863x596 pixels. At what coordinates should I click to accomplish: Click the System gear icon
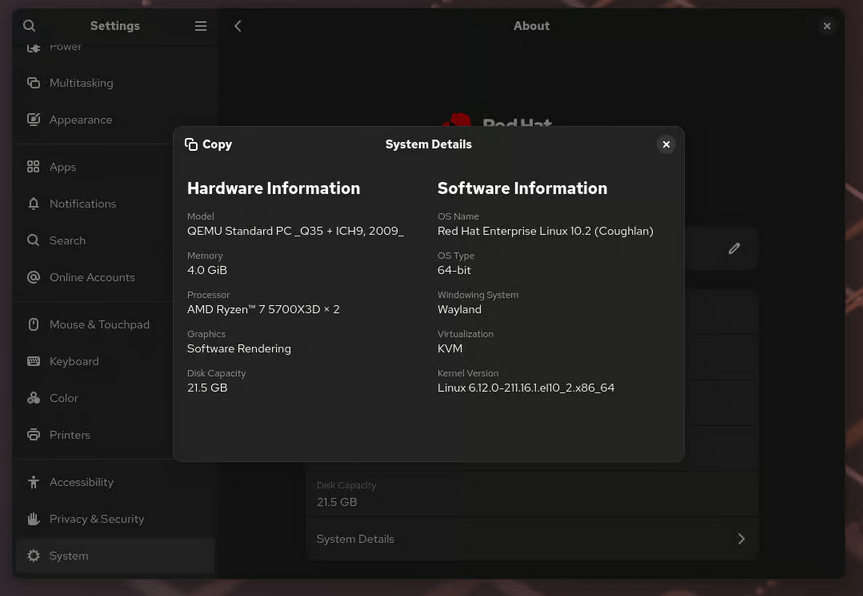pyautogui.click(x=34, y=556)
